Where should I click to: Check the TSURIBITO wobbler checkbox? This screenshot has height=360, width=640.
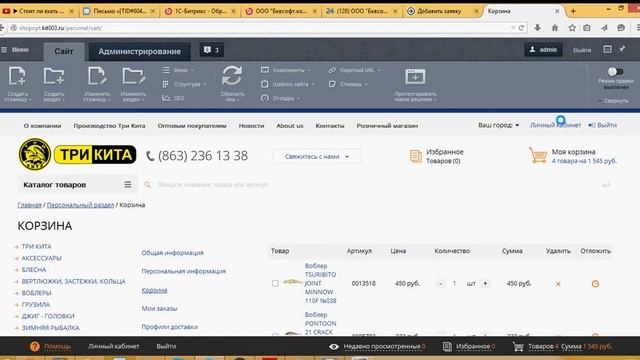pos(275,283)
